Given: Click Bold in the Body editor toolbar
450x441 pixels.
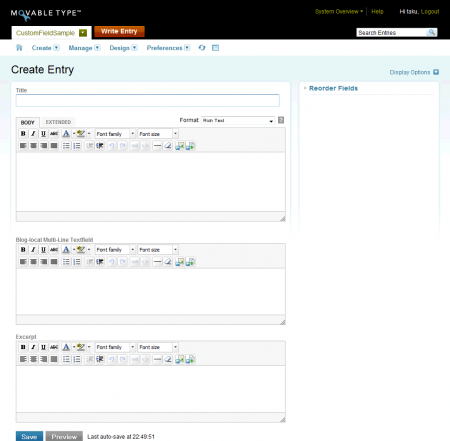Looking at the screenshot, I should pos(23,134).
